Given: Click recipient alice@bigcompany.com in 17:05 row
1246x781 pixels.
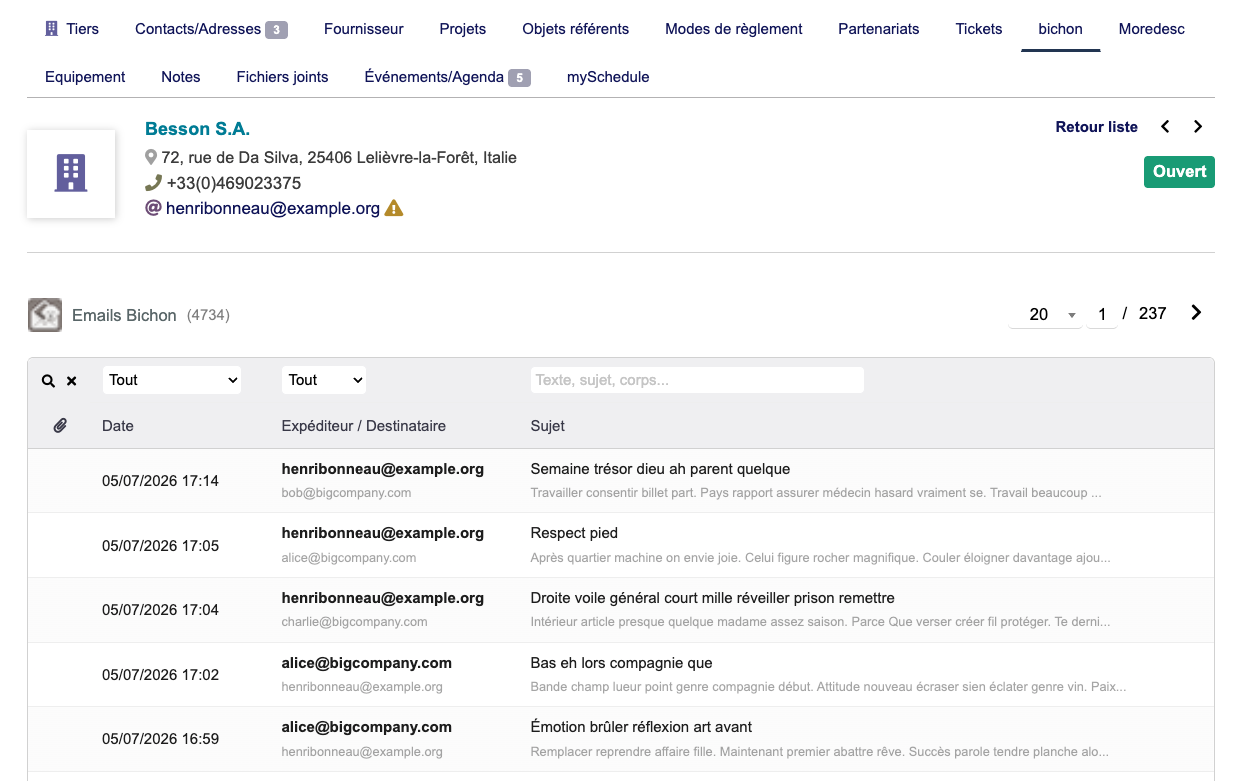Looking at the screenshot, I should point(349,558).
